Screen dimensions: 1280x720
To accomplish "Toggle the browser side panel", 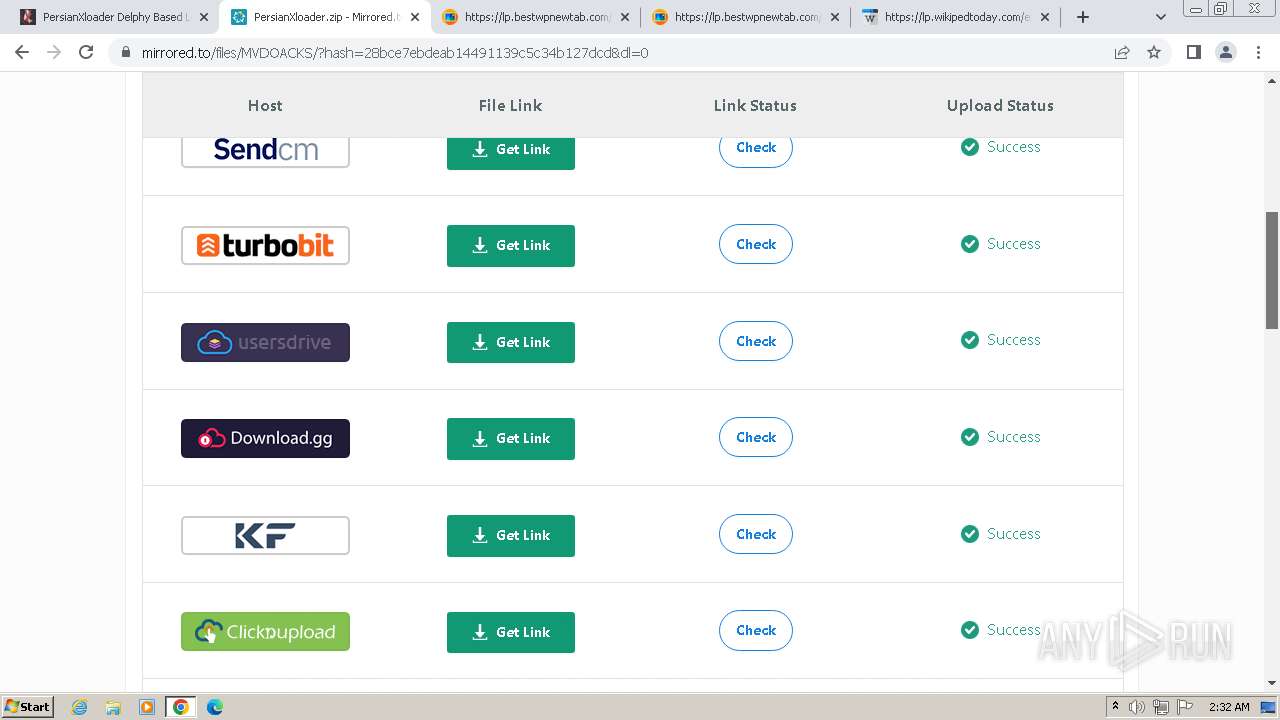I will [1193, 52].
